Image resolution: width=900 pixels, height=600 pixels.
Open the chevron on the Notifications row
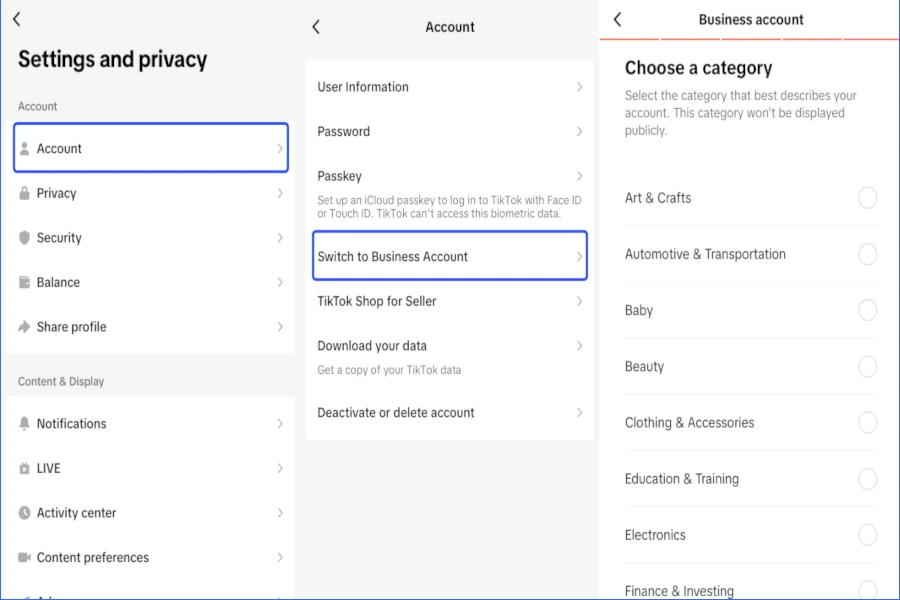(280, 424)
